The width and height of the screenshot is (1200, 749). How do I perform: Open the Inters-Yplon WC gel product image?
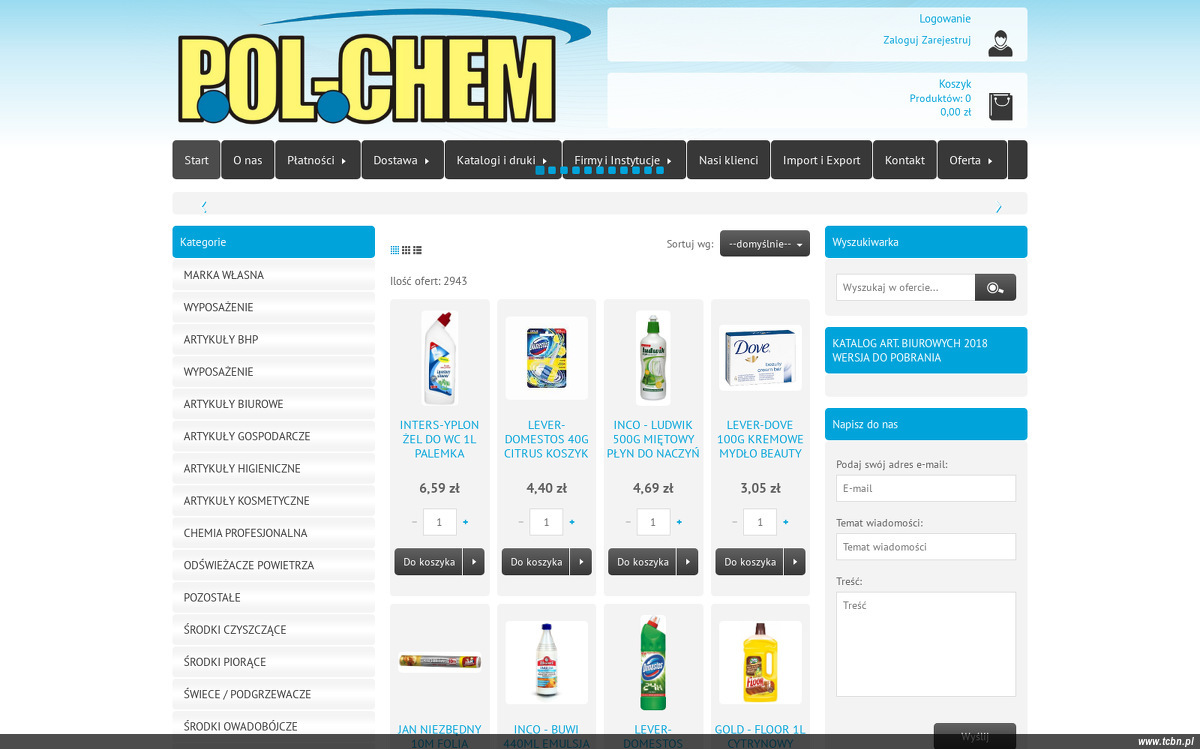(440, 357)
